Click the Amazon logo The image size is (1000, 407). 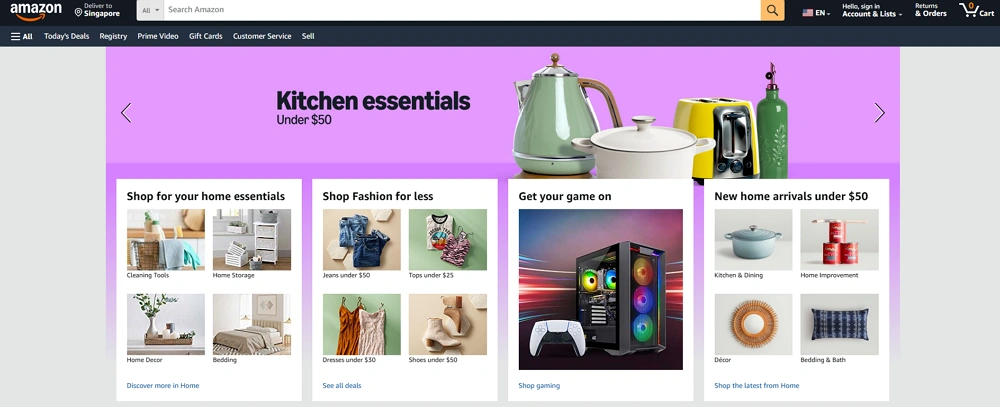click(36, 11)
